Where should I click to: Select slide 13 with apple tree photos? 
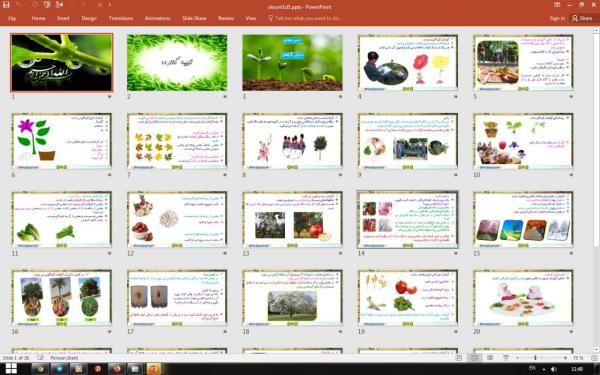point(292,220)
